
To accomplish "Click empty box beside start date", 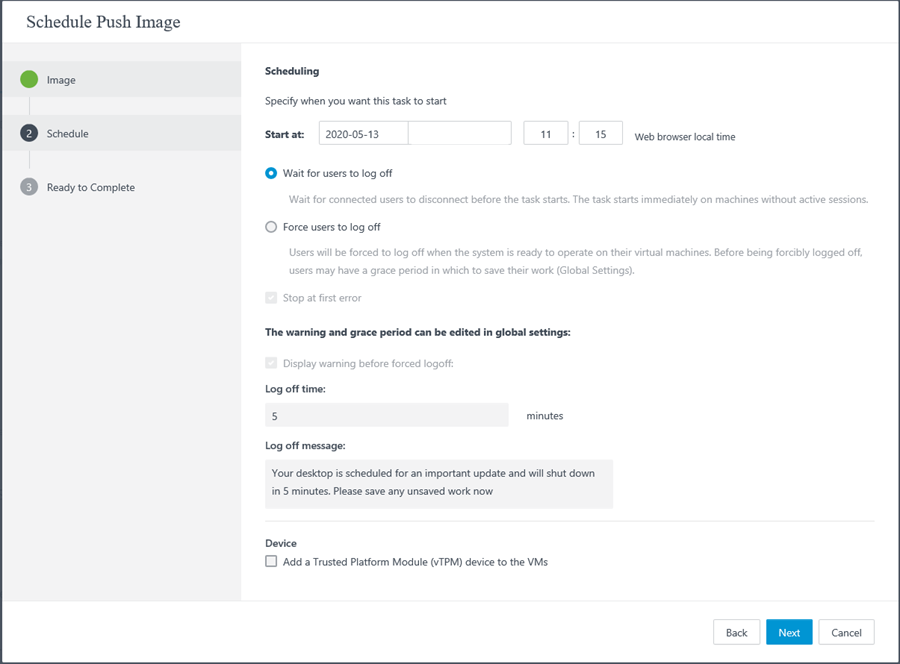I will (x=460, y=133).
